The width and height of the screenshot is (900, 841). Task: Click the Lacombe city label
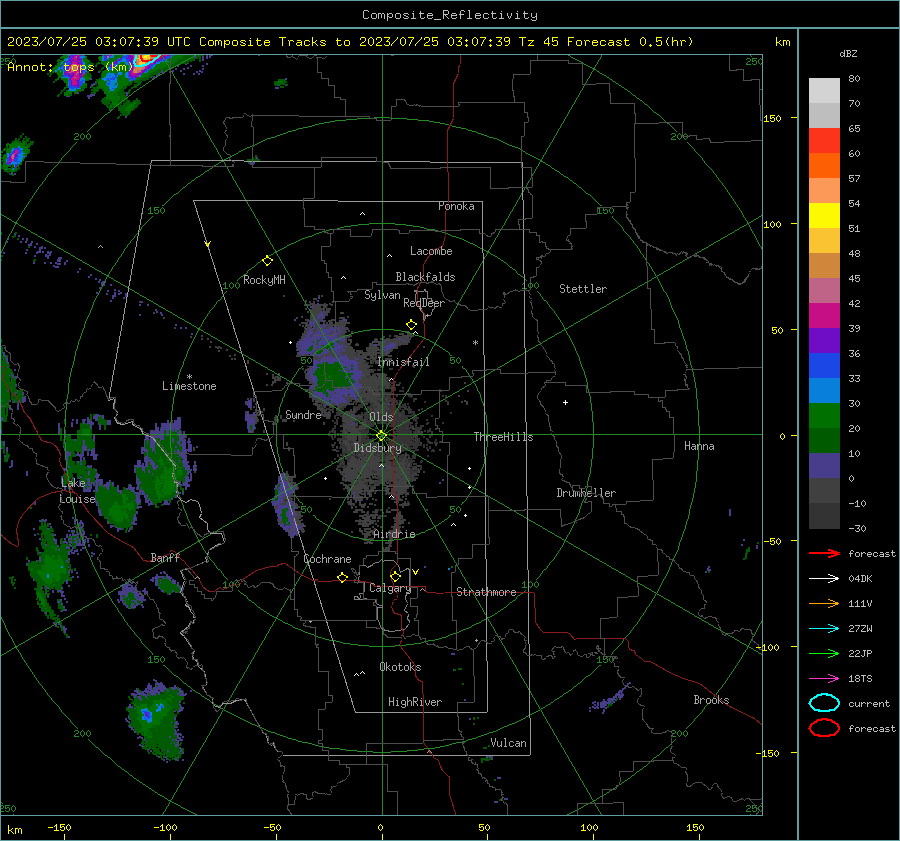pyautogui.click(x=431, y=251)
